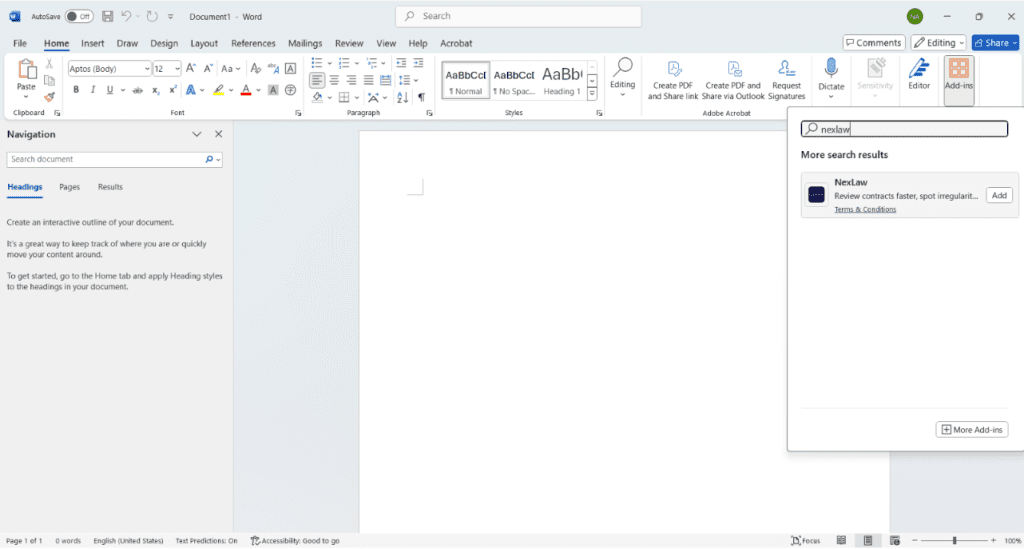Open NexLaw Terms & Conditions link

pos(865,210)
